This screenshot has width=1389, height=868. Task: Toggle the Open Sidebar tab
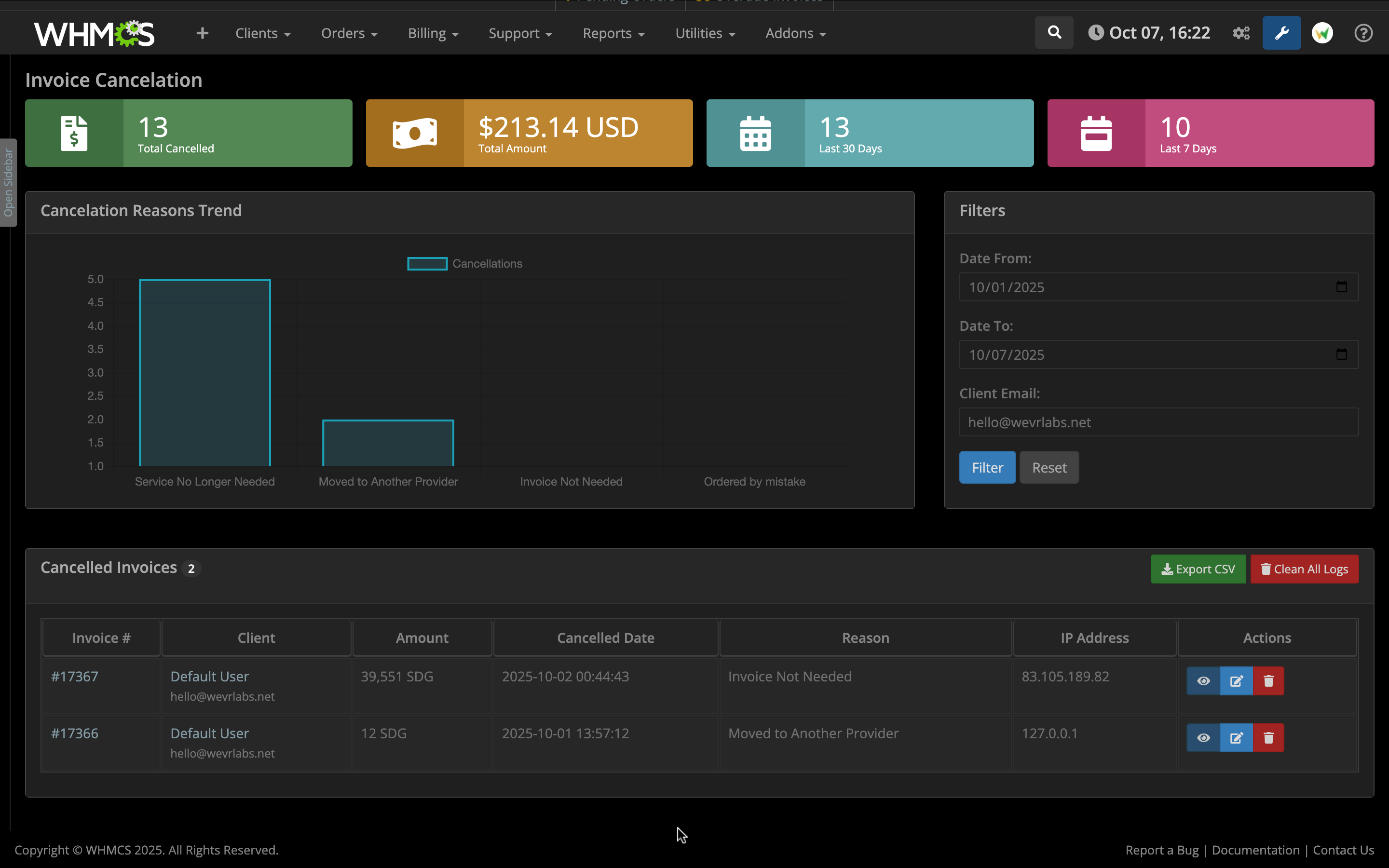8,183
